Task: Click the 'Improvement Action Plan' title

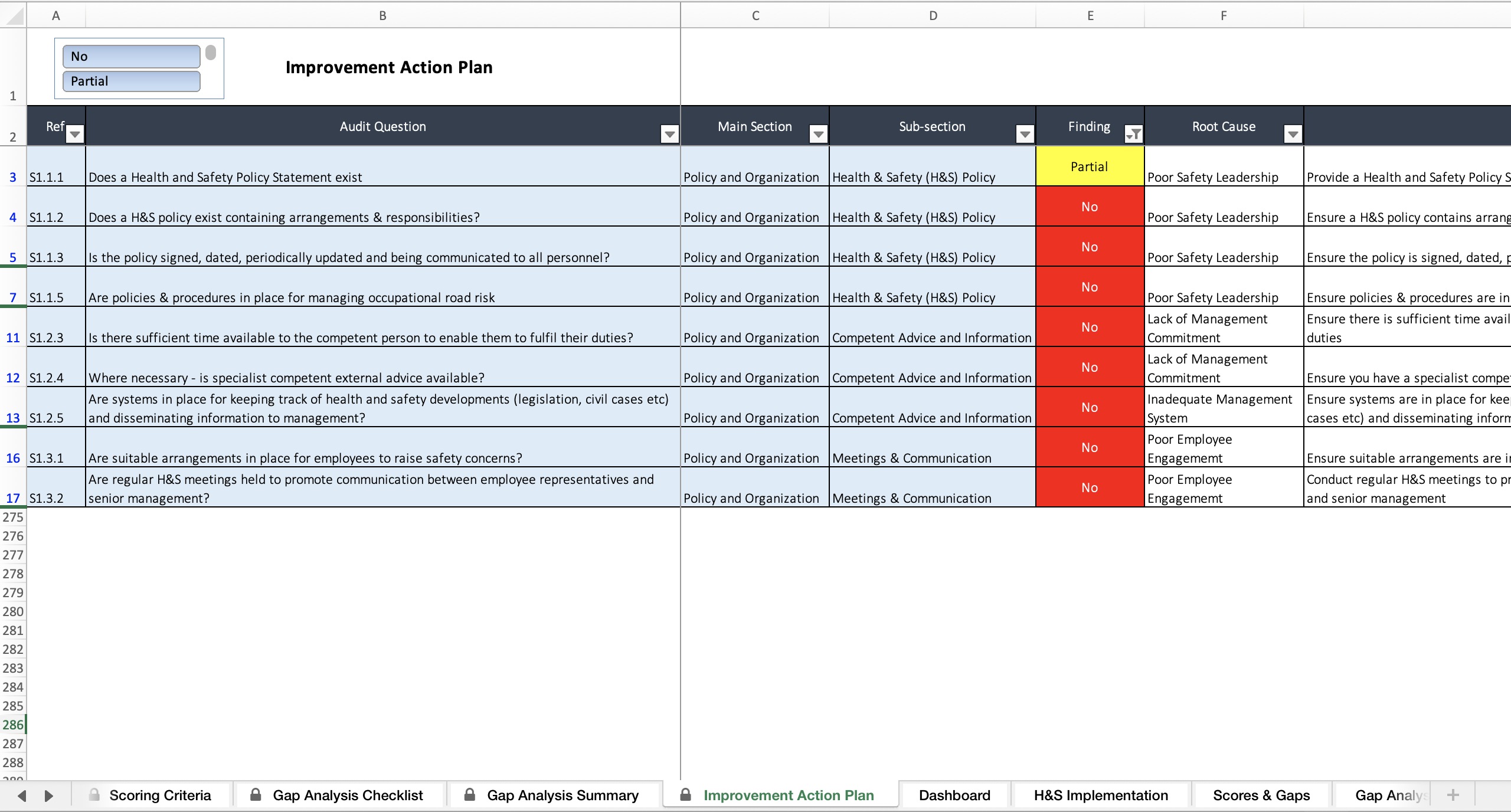Action: [x=389, y=67]
